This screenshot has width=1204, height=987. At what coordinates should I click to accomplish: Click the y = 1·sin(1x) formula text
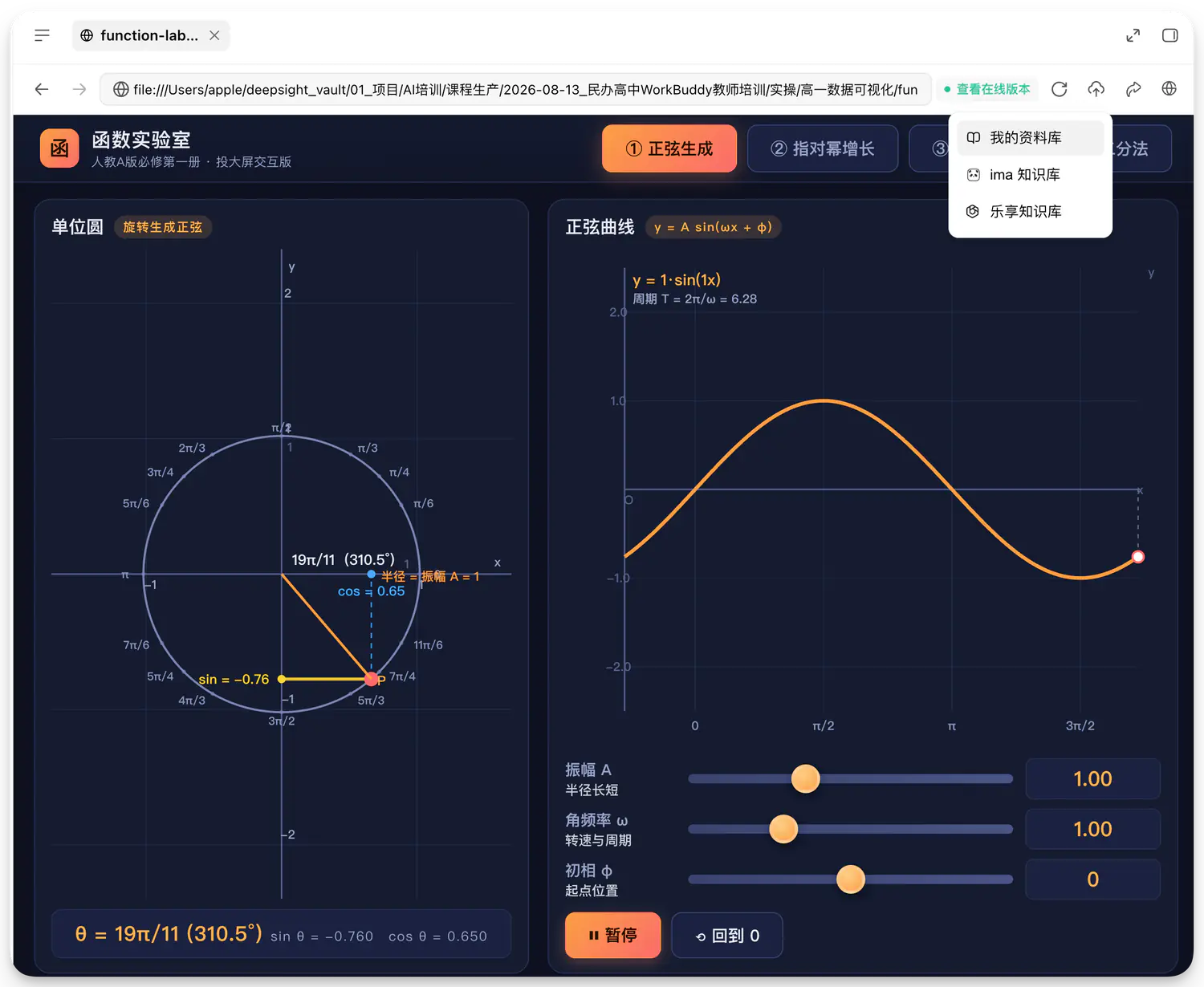[x=676, y=279]
